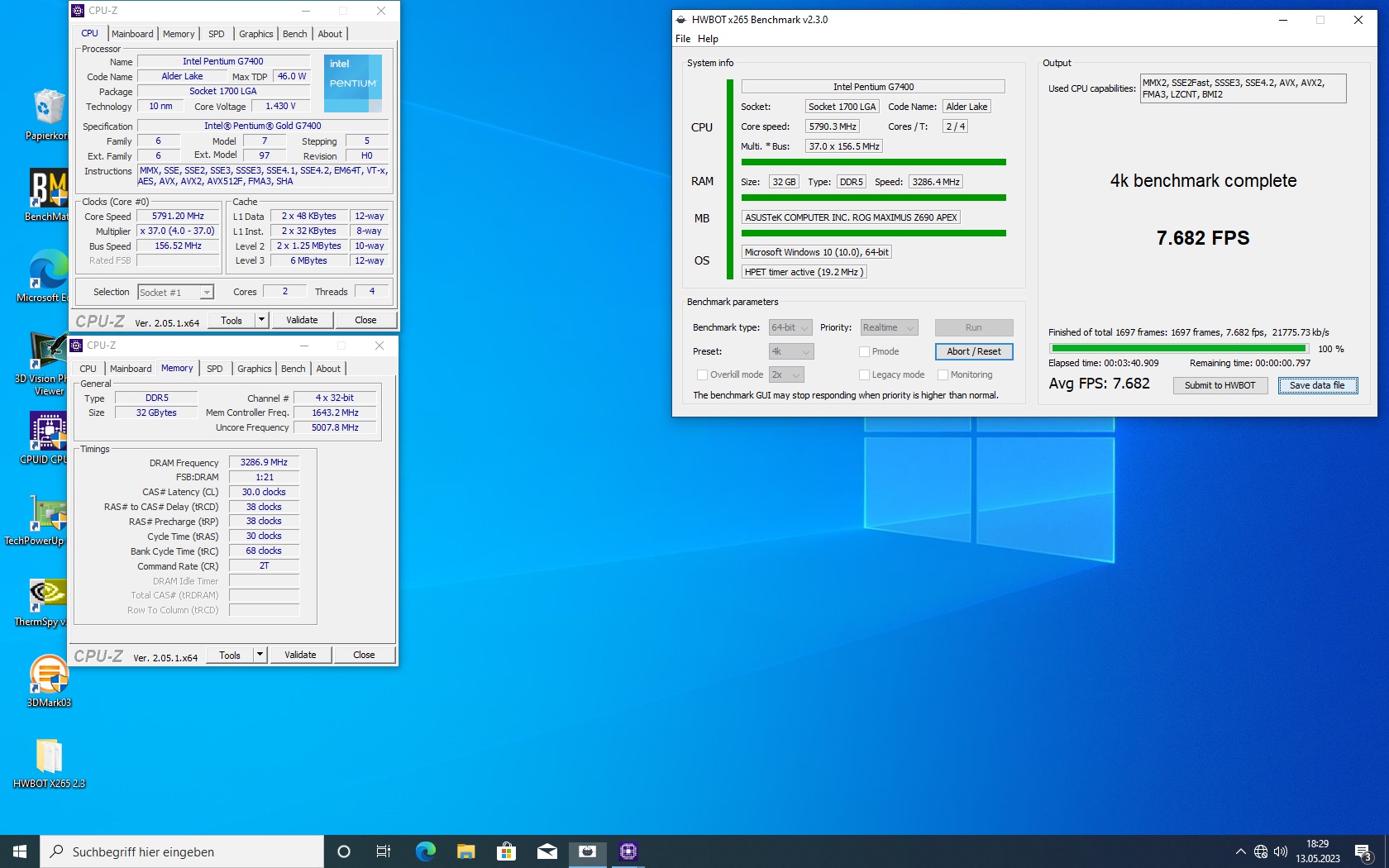The image size is (1389, 868).
Task: Open network status tray icon
Action: pyautogui.click(x=1261, y=851)
